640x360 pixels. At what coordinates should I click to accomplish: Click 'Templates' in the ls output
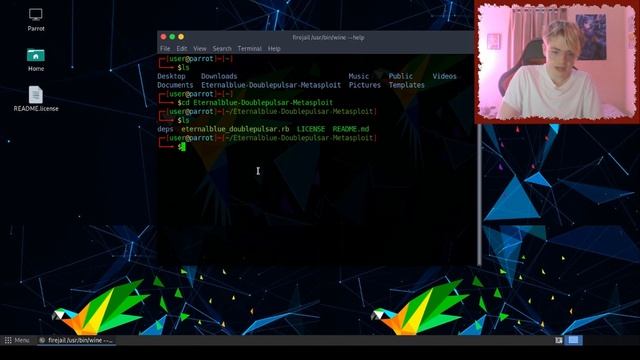407,85
